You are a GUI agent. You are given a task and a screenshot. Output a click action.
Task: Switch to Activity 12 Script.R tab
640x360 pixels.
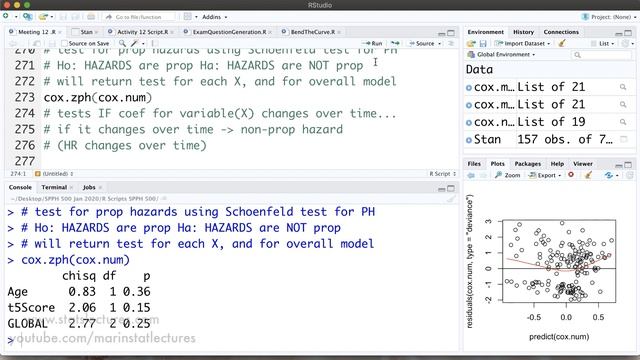tap(142, 32)
